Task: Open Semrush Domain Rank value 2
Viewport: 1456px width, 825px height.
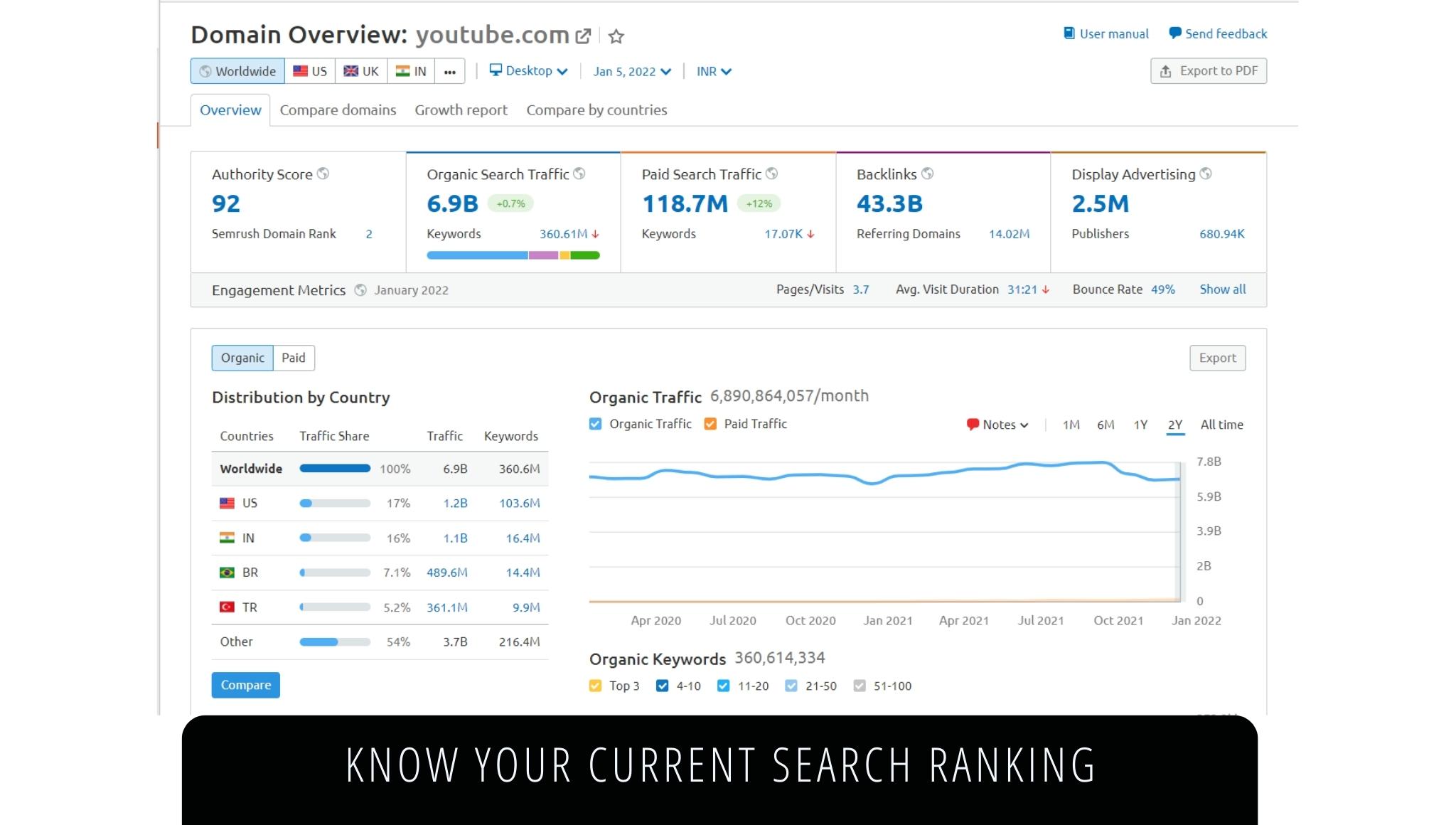Action: coord(369,234)
